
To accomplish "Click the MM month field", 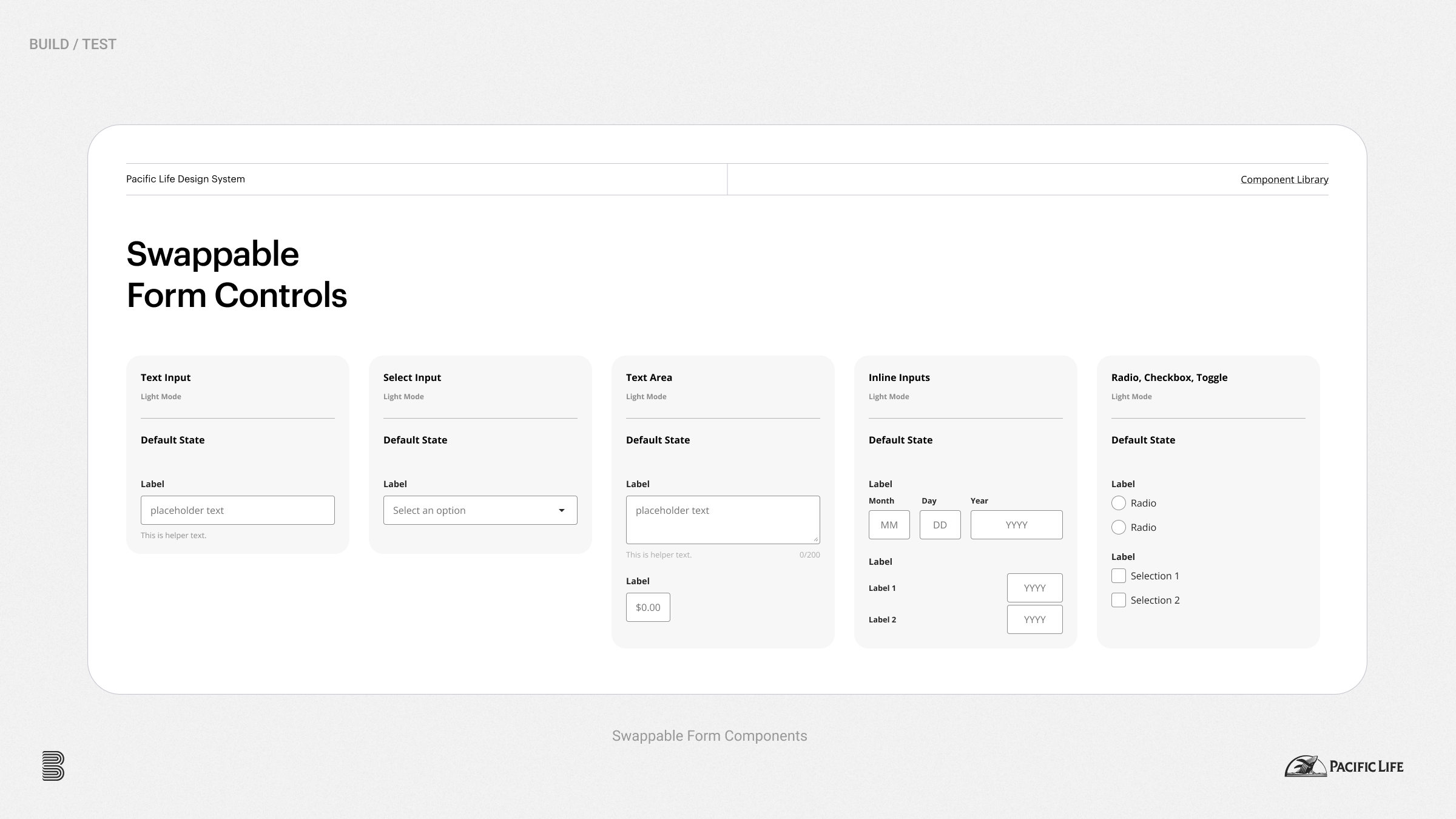I will point(889,525).
